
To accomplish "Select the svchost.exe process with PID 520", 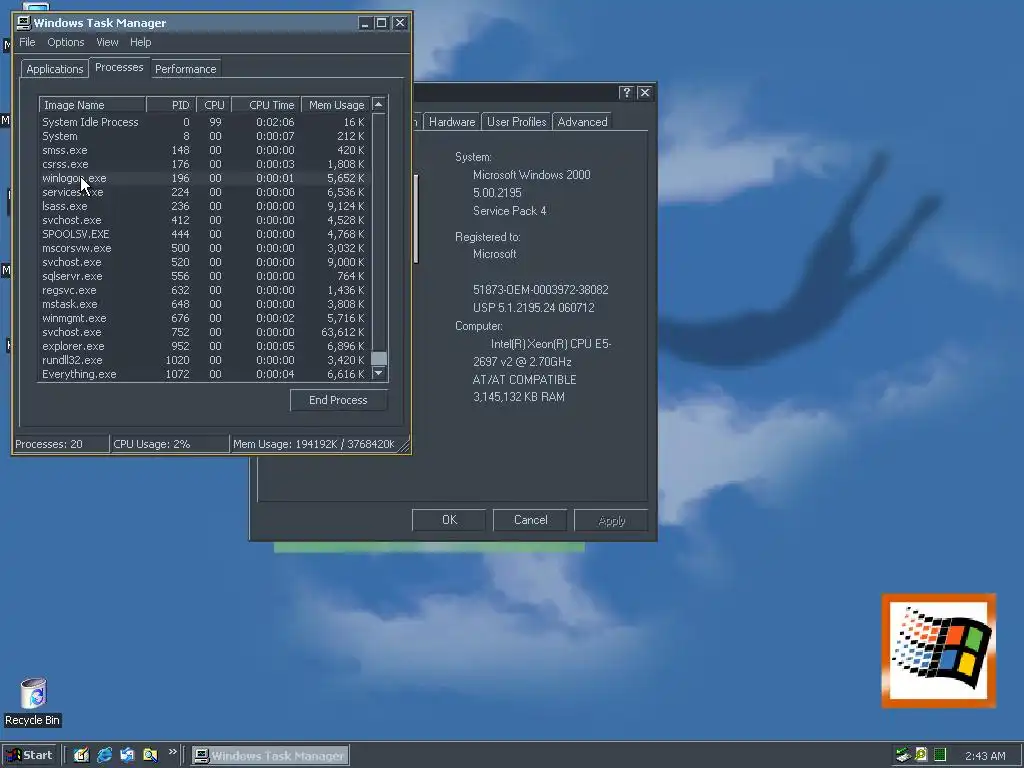I will tap(204, 263).
